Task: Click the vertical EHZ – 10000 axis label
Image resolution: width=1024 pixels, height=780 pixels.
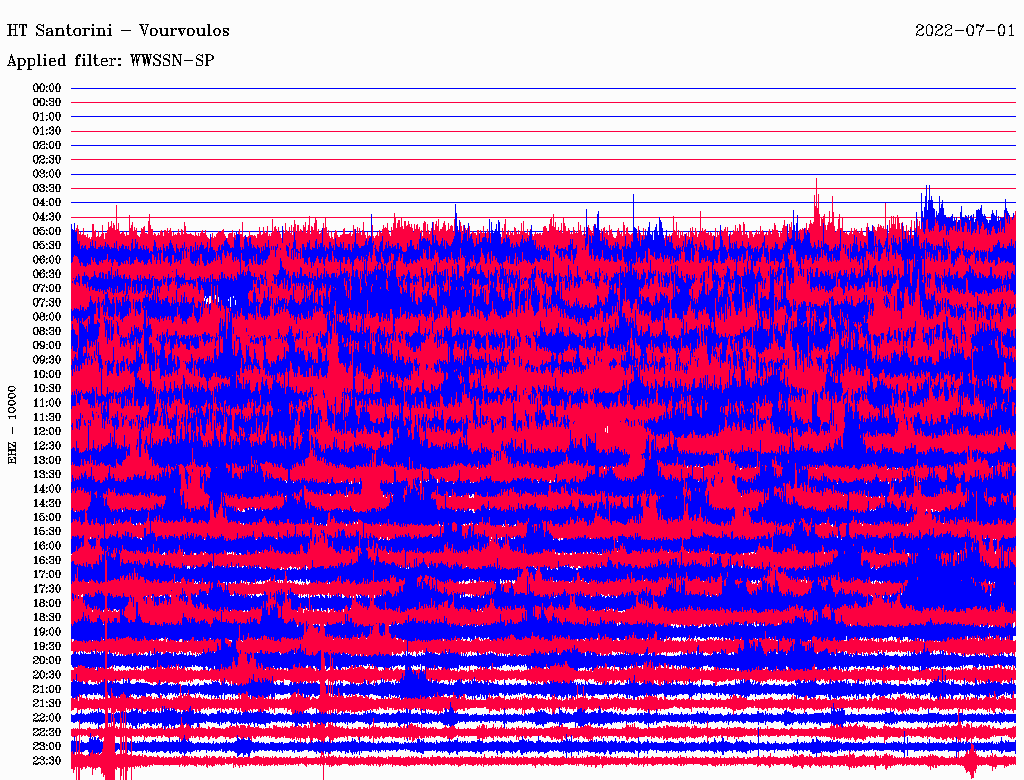Action: coord(13,424)
